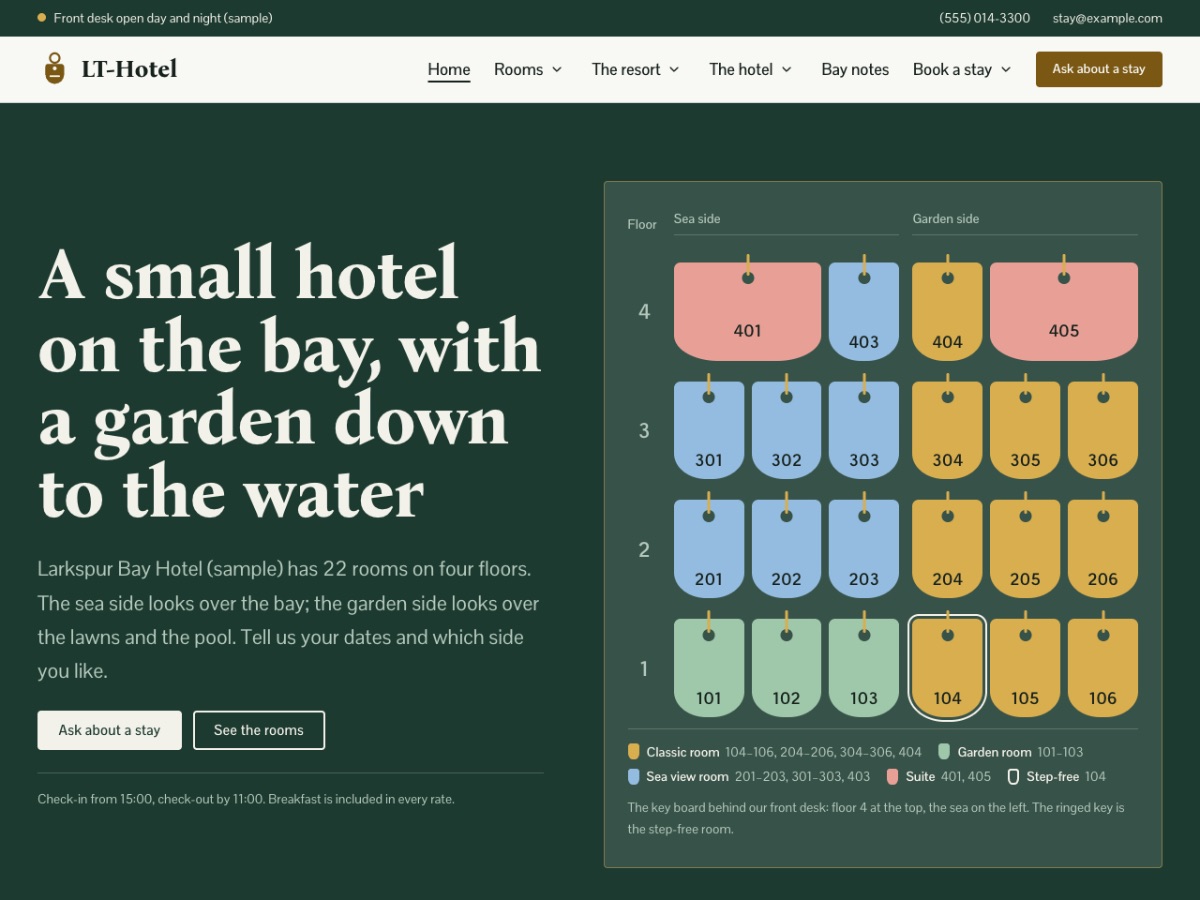Email stay@example.com from the top bar
Screen dimensions: 1200x900
(x=1107, y=18)
